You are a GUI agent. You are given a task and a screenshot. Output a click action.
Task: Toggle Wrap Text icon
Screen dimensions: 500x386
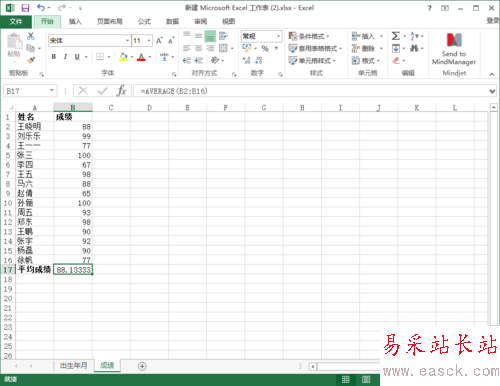(223, 36)
